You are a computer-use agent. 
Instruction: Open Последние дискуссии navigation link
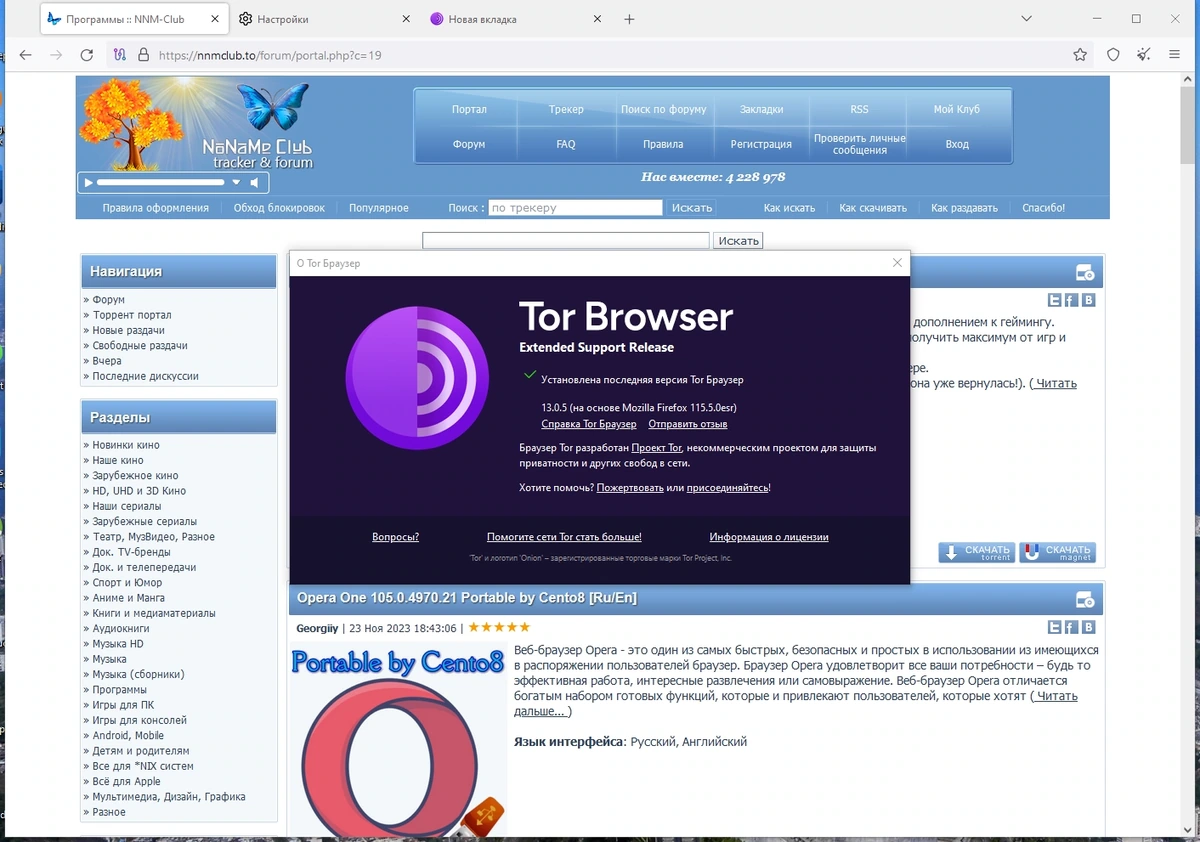[x=146, y=376]
